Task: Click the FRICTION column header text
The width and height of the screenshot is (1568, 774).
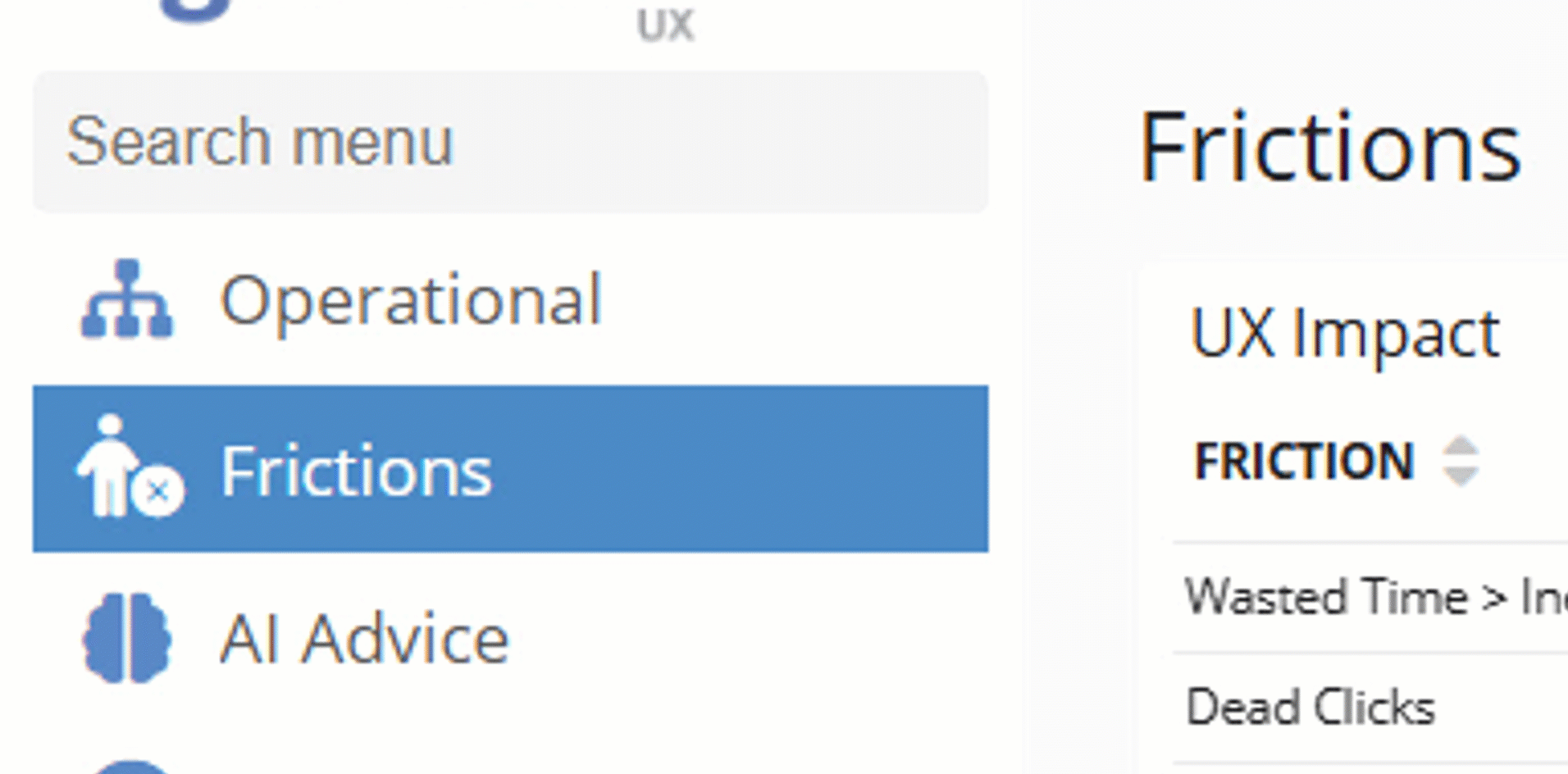Action: click(1304, 461)
